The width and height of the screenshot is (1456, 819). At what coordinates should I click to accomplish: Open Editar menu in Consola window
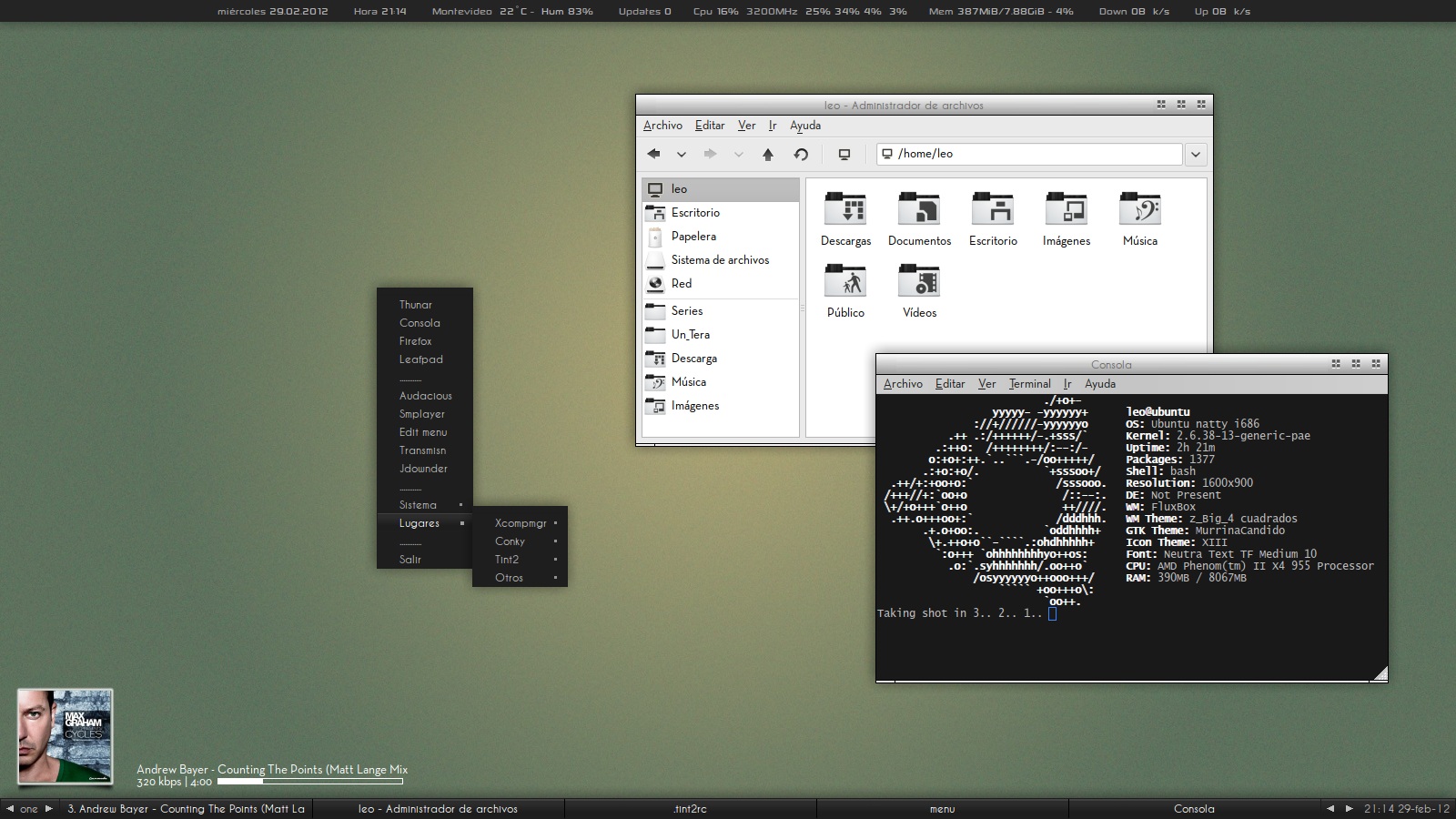coord(950,384)
